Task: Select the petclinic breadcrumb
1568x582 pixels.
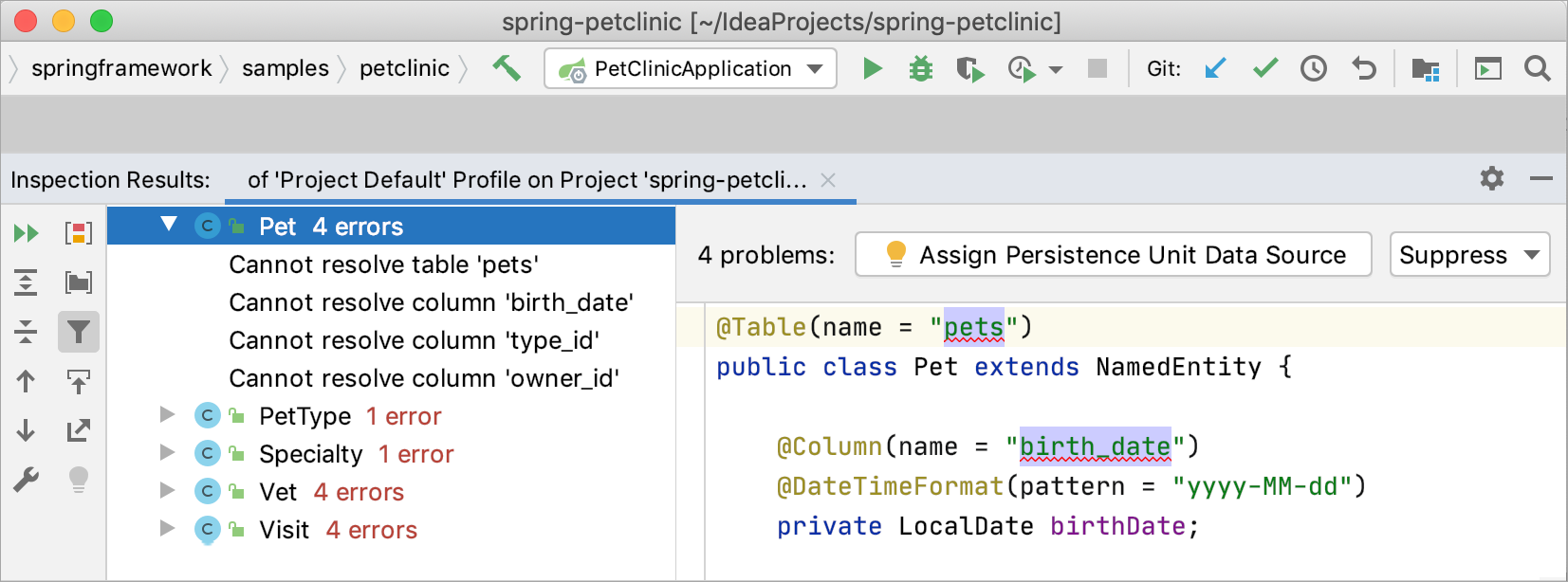Action: pos(404,68)
